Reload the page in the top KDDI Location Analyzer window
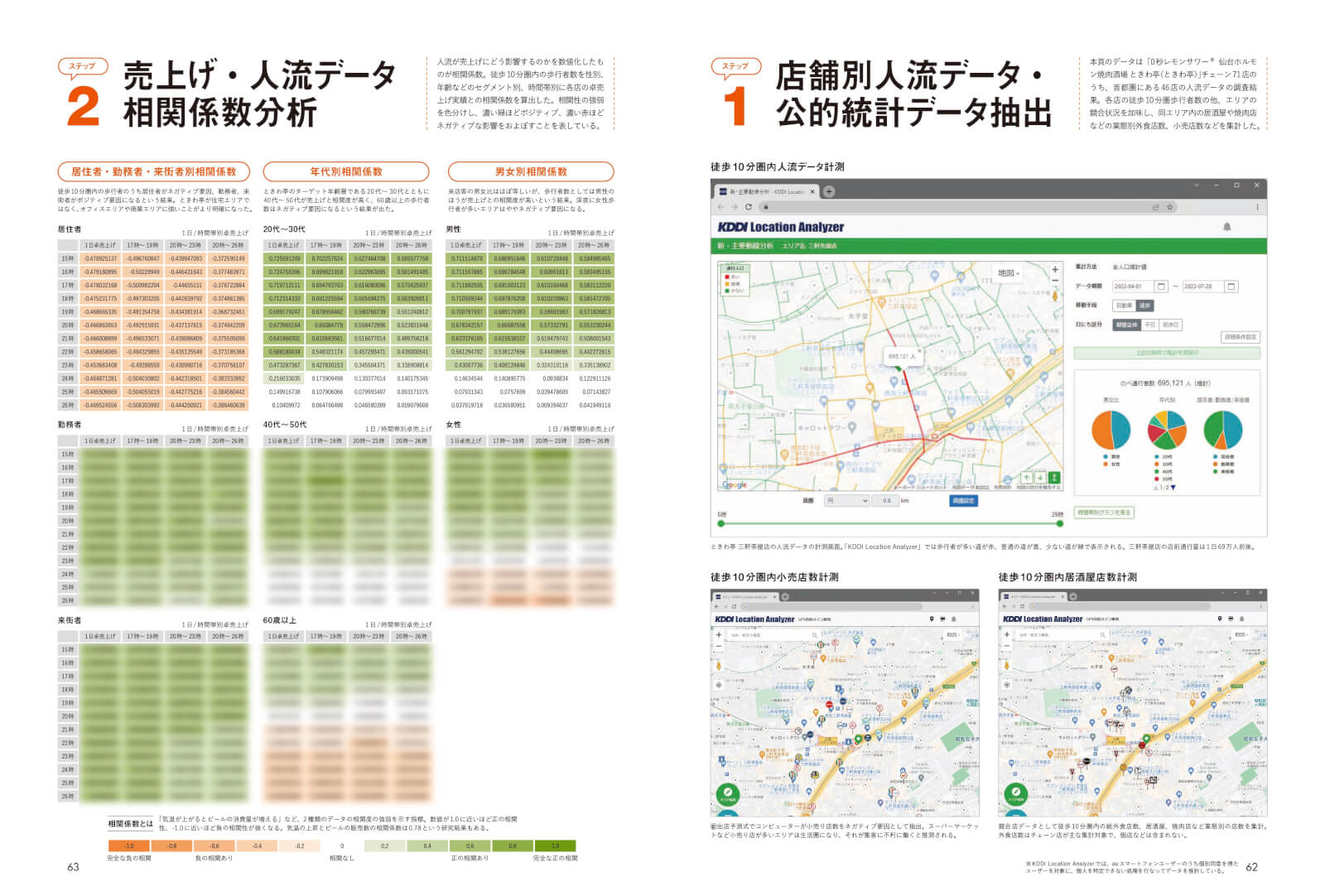 (x=749, y=207)
